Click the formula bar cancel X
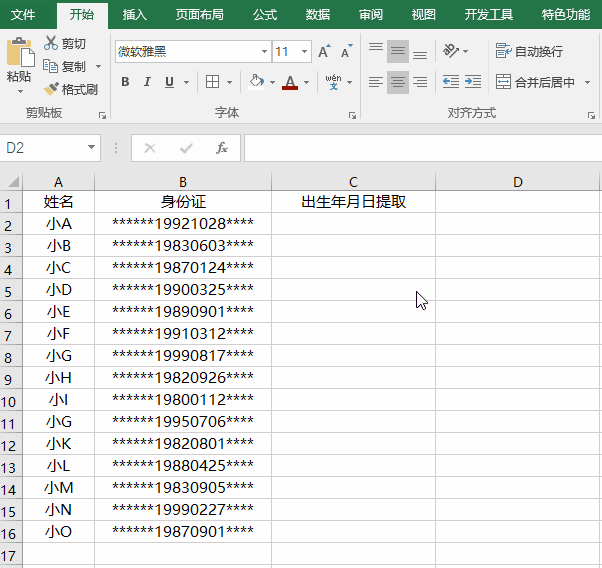602x568 pixels. 150,148
